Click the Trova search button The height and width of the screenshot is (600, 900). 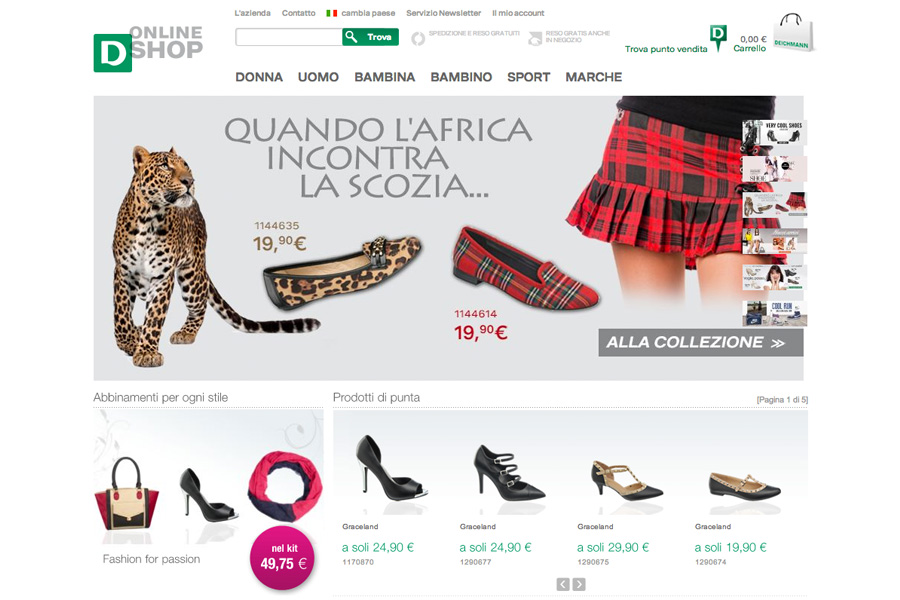pyautogui.click(x=370, y=37)
